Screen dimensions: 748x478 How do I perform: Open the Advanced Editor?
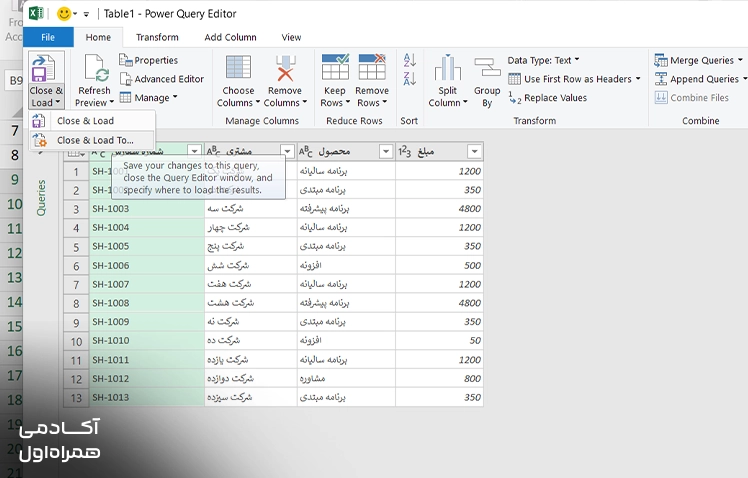pos(162,79)
